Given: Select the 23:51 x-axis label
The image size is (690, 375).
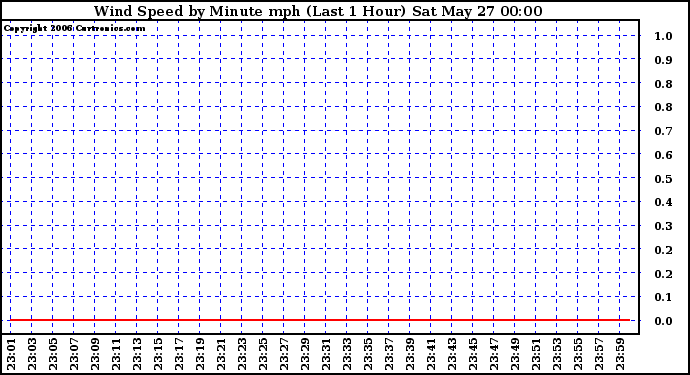Looking at the screenshot, I should [536, 354].
